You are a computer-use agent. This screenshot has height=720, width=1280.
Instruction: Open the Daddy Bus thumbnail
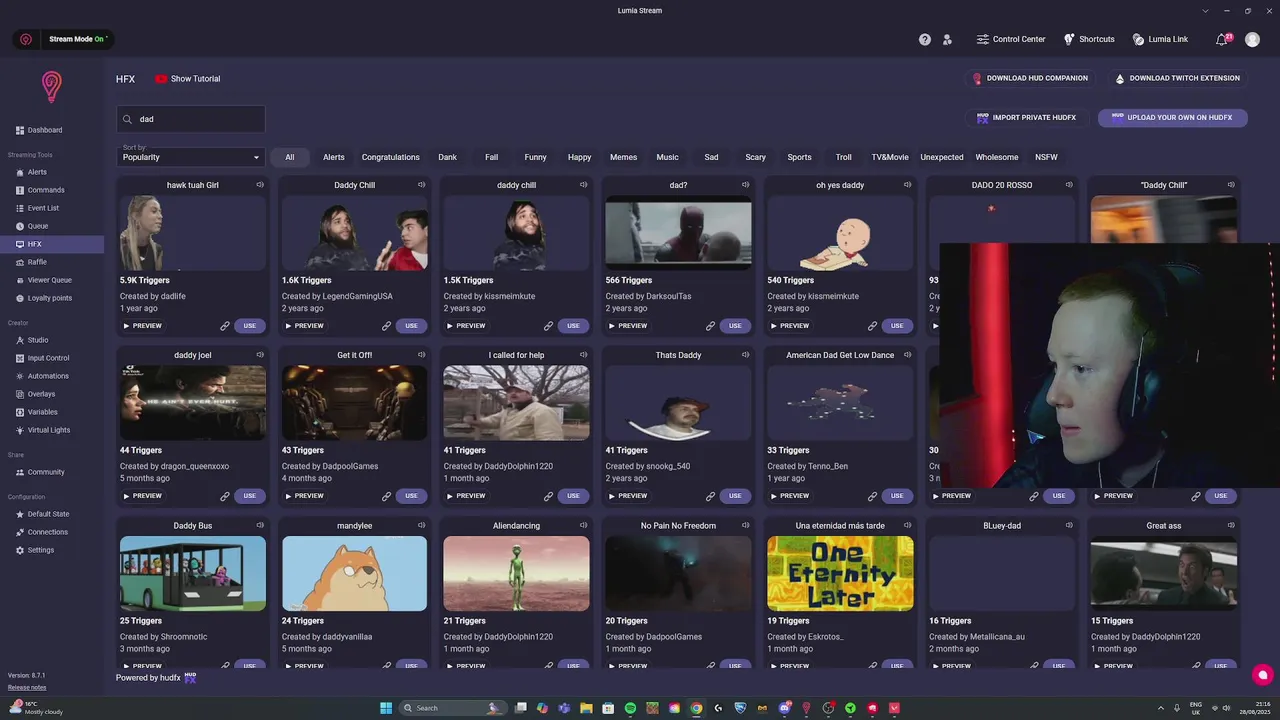(193, 573)
